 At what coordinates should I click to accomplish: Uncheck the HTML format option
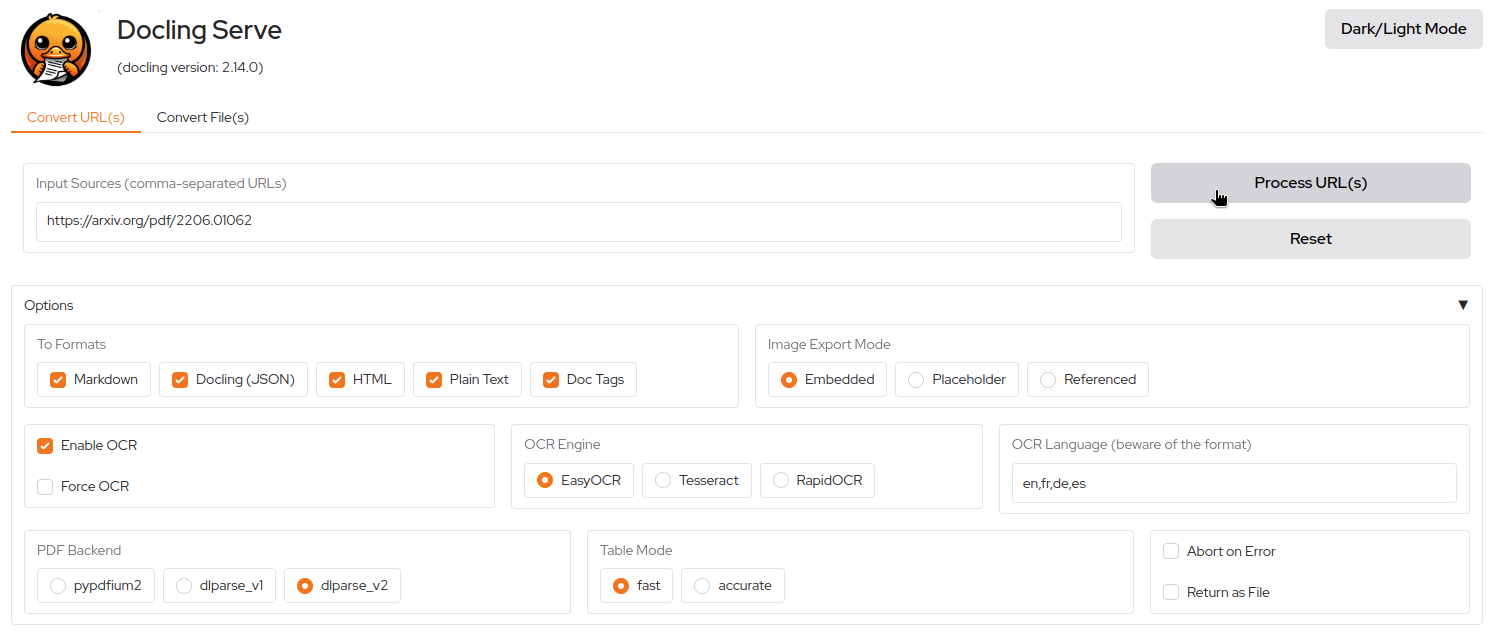(x=334, y=379)
